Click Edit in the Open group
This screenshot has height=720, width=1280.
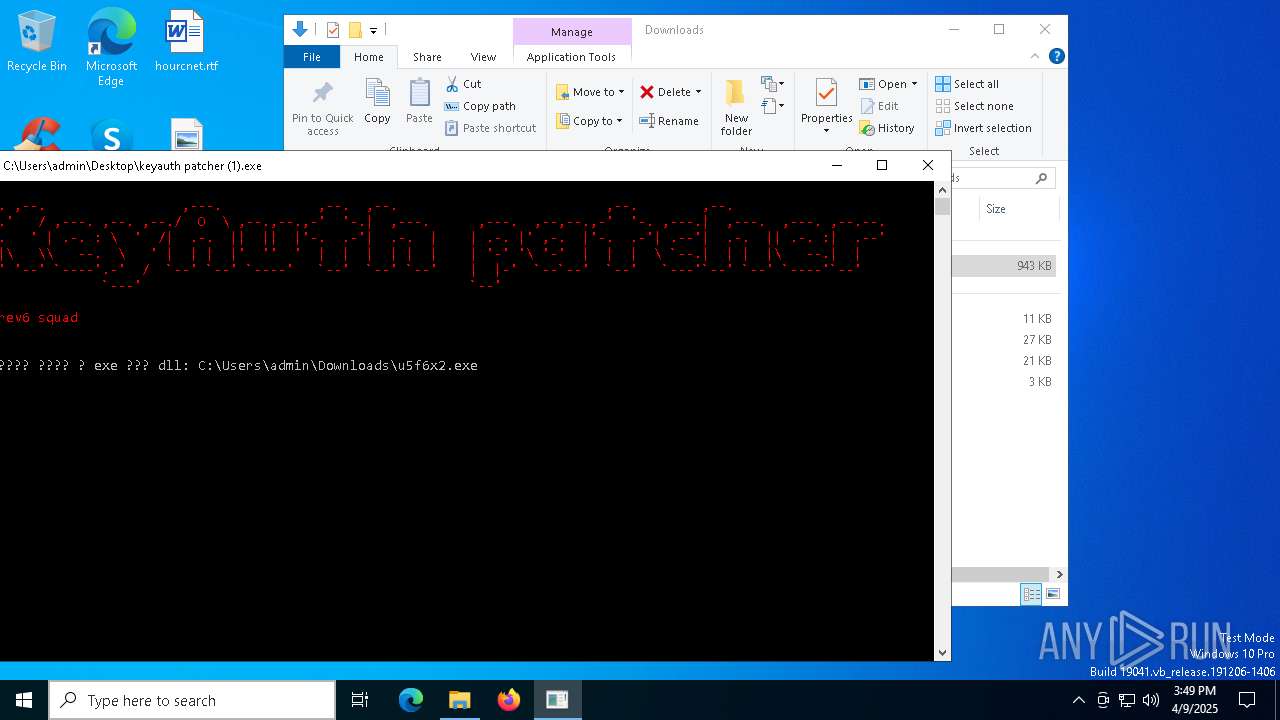[x=879, y=106]
